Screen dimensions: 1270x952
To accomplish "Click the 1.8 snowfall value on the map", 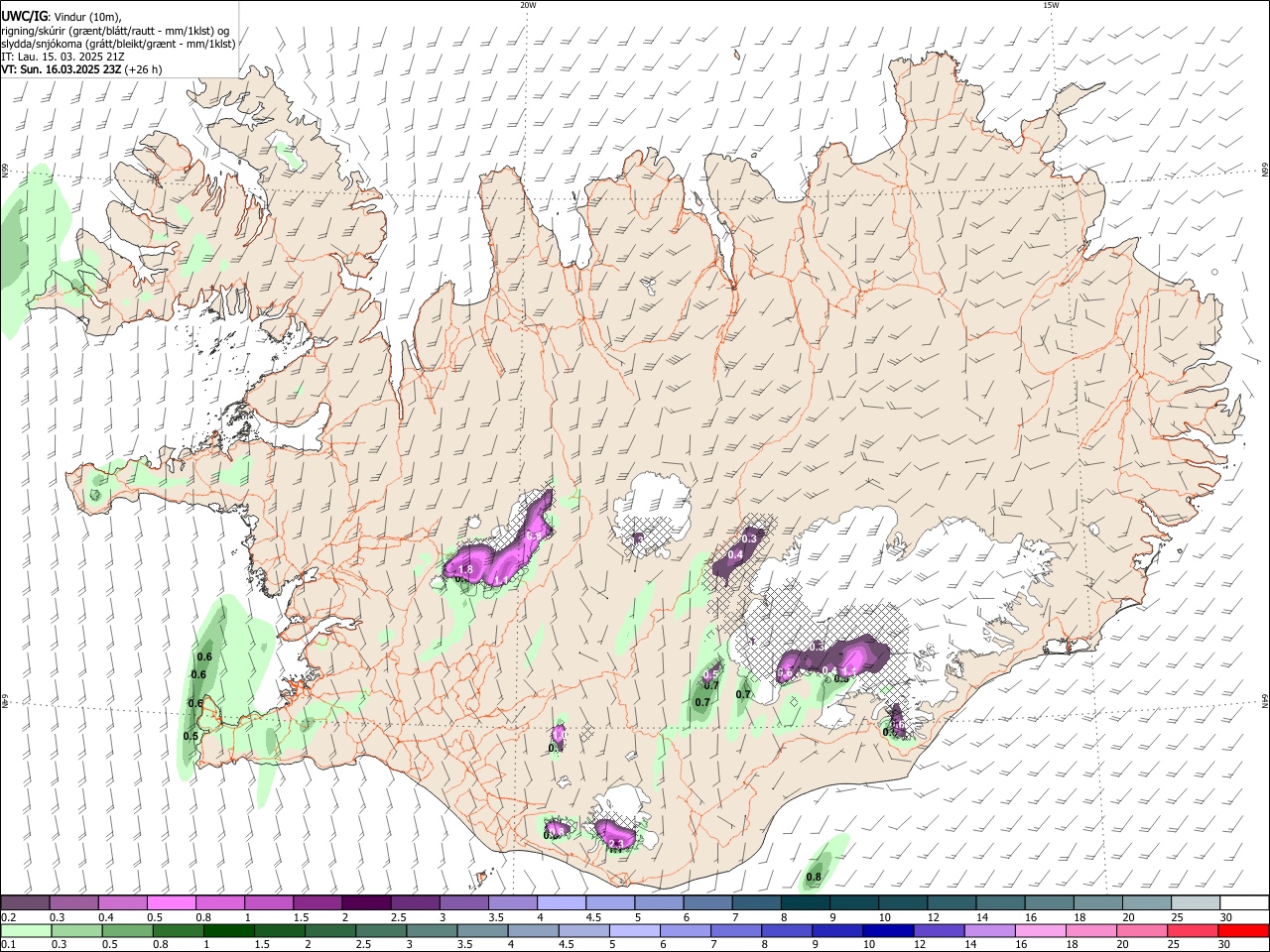I will click(x=466, y=569).
